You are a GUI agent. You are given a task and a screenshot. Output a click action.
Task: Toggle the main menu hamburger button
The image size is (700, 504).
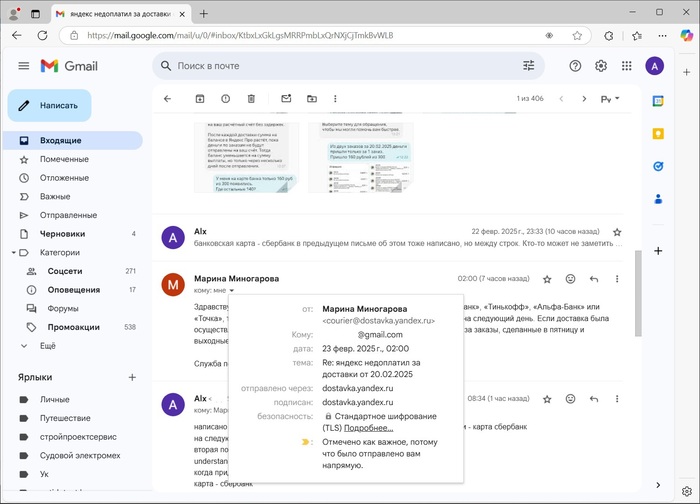(x=24, y=66)
